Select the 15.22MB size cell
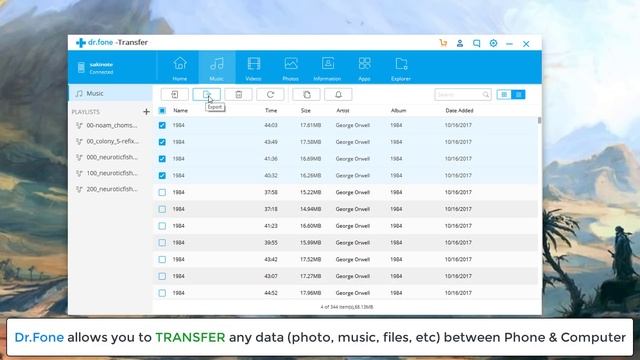Viewport: 640px width, 360px height. [311, 192]
